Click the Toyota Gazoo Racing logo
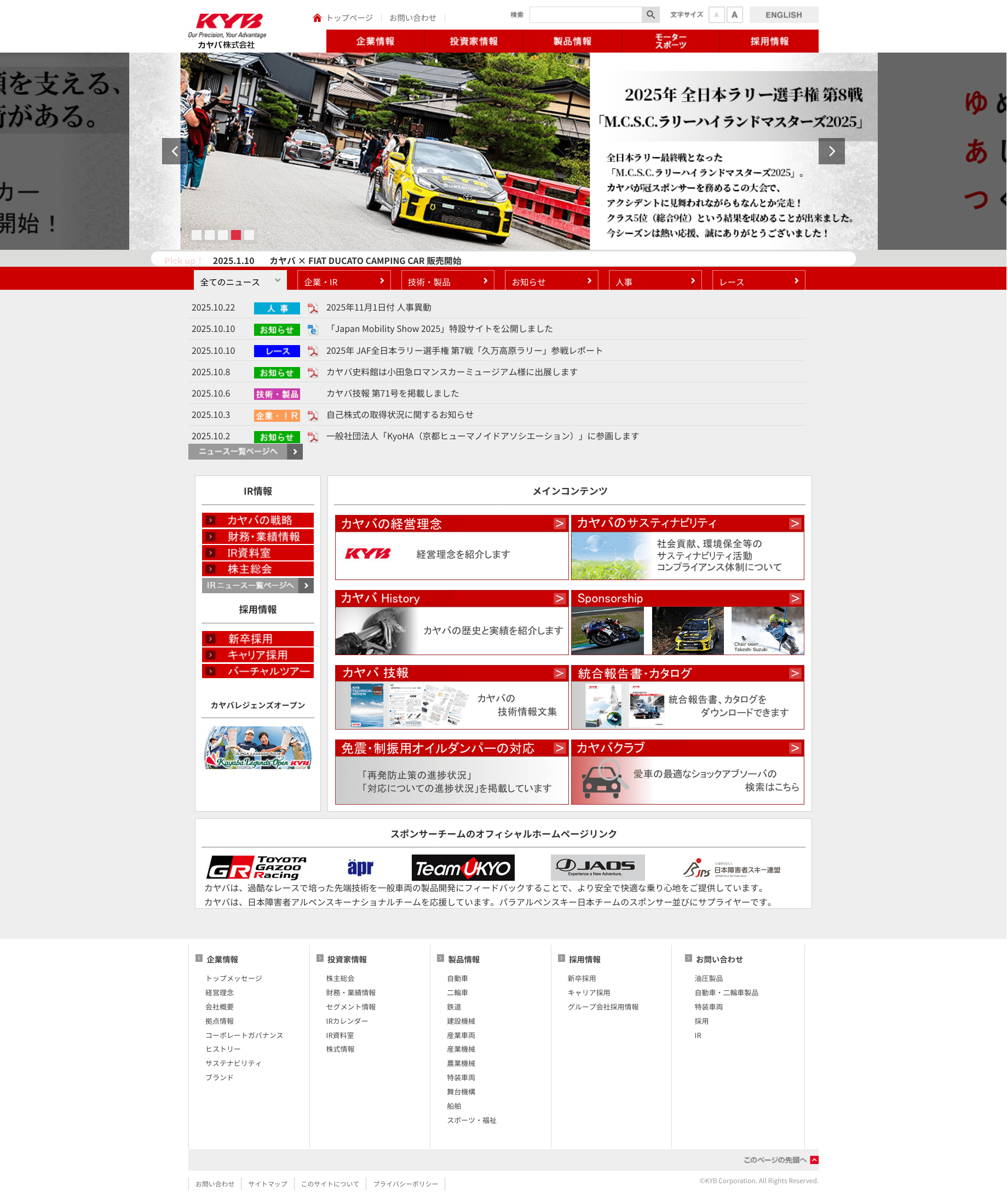This screenshot has height=1204, width=1007. (256, 868)
